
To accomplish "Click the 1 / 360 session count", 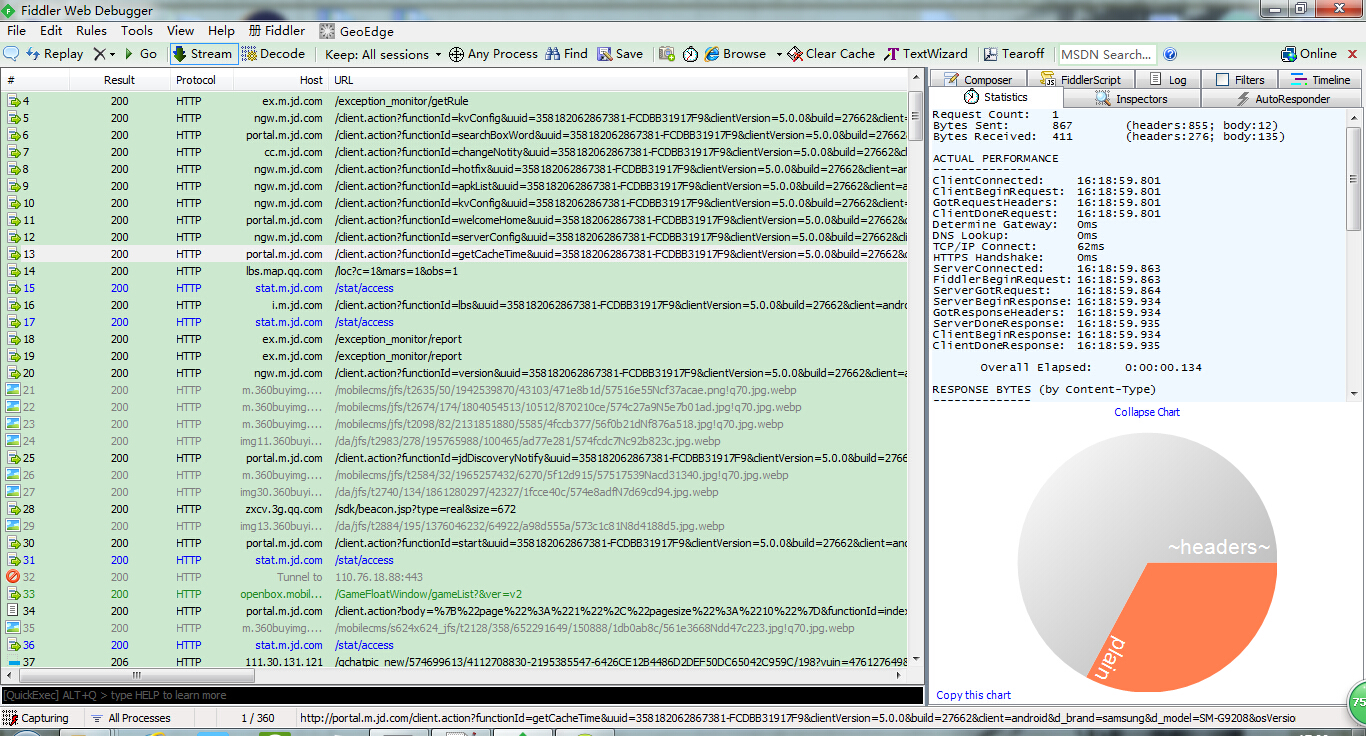I will [x=258, y=718].
